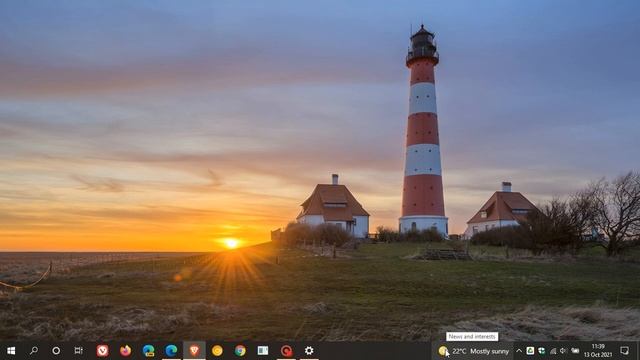Launch Google Chrome from the taskbar
The width and height of the screenshot is (640, 360).
point(240,351)
